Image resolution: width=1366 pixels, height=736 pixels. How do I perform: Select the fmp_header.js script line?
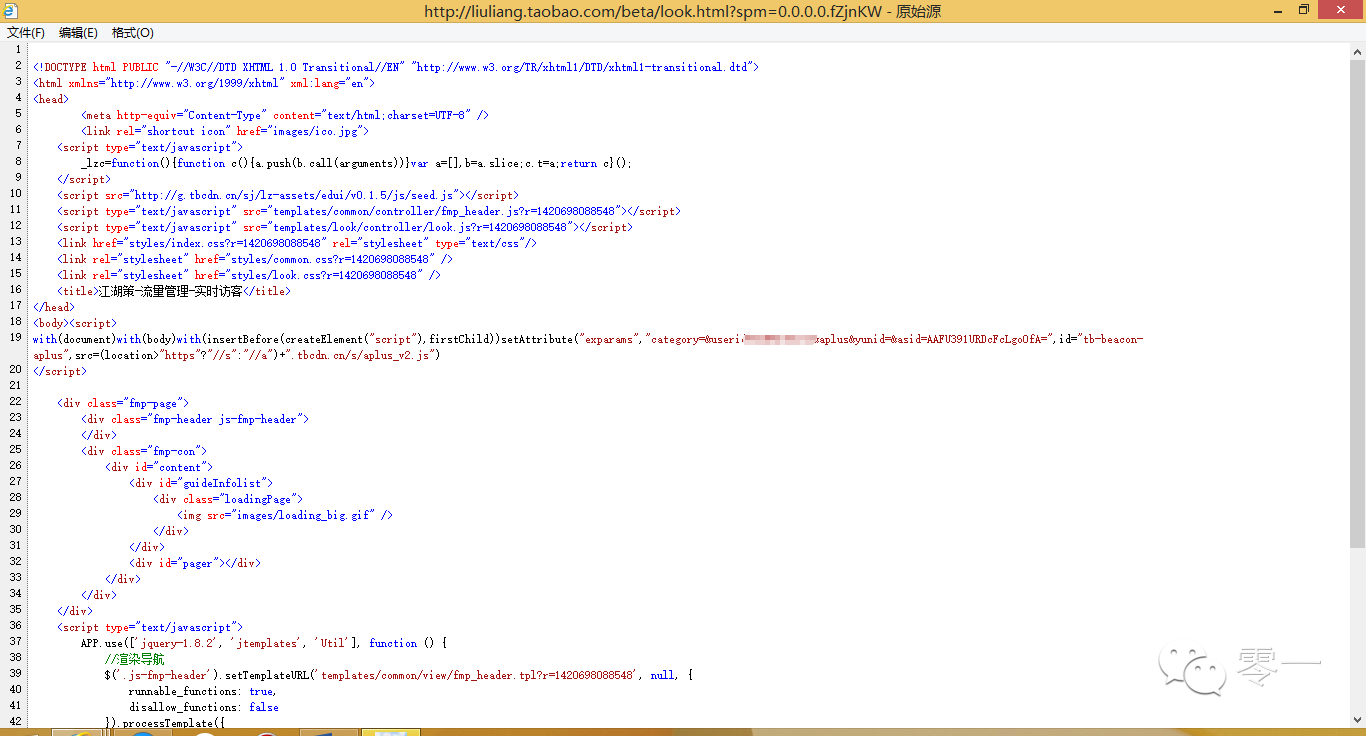click(x=369, y=211)
